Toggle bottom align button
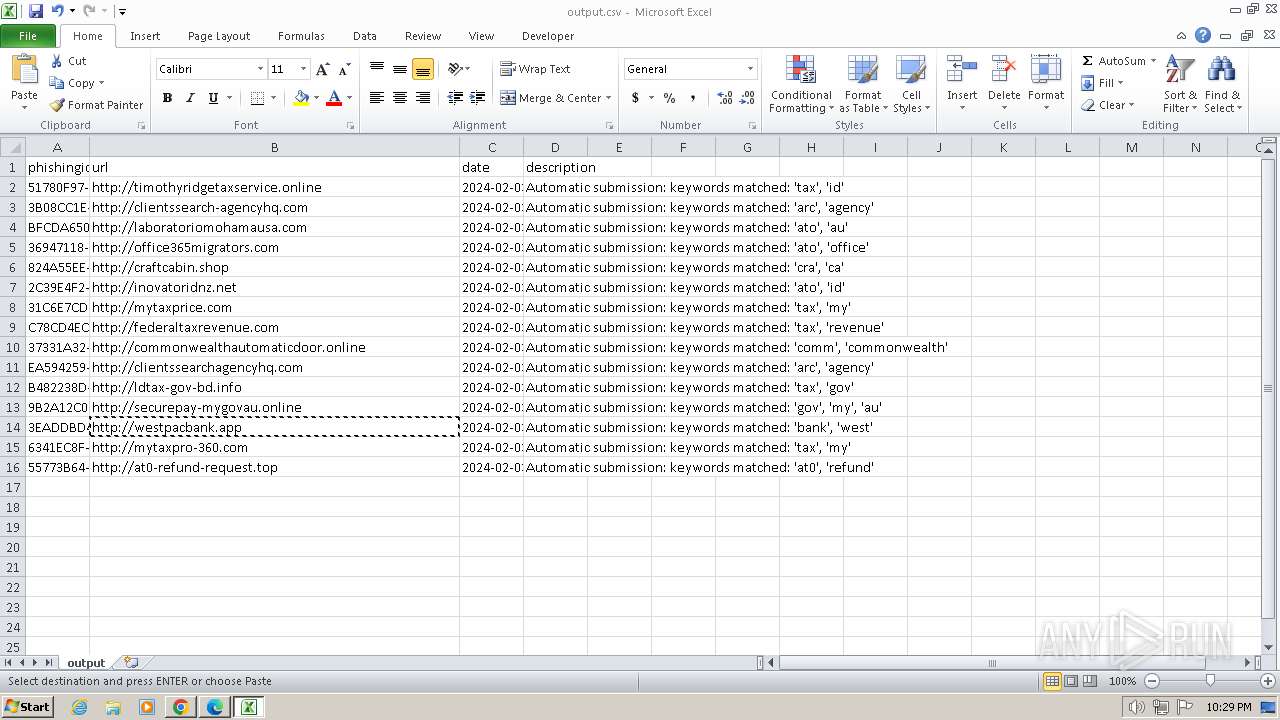Image resolution: width=1280 pixels, height=720 pixels. [423, 69]
